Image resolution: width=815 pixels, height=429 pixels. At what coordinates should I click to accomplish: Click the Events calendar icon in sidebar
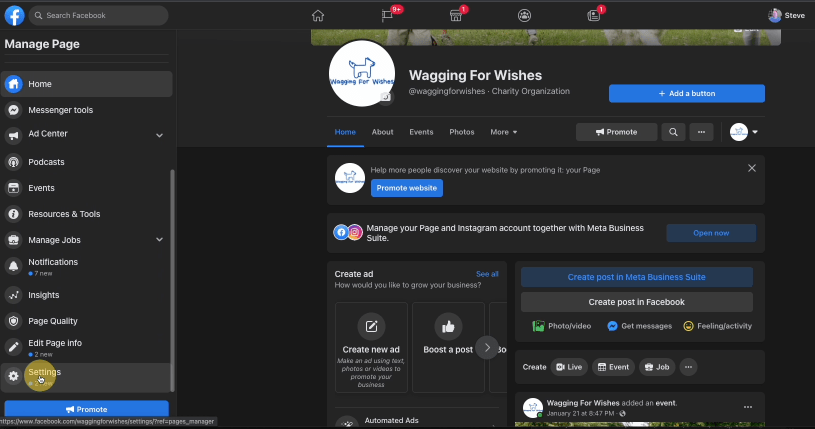click(x=14, y=188)
